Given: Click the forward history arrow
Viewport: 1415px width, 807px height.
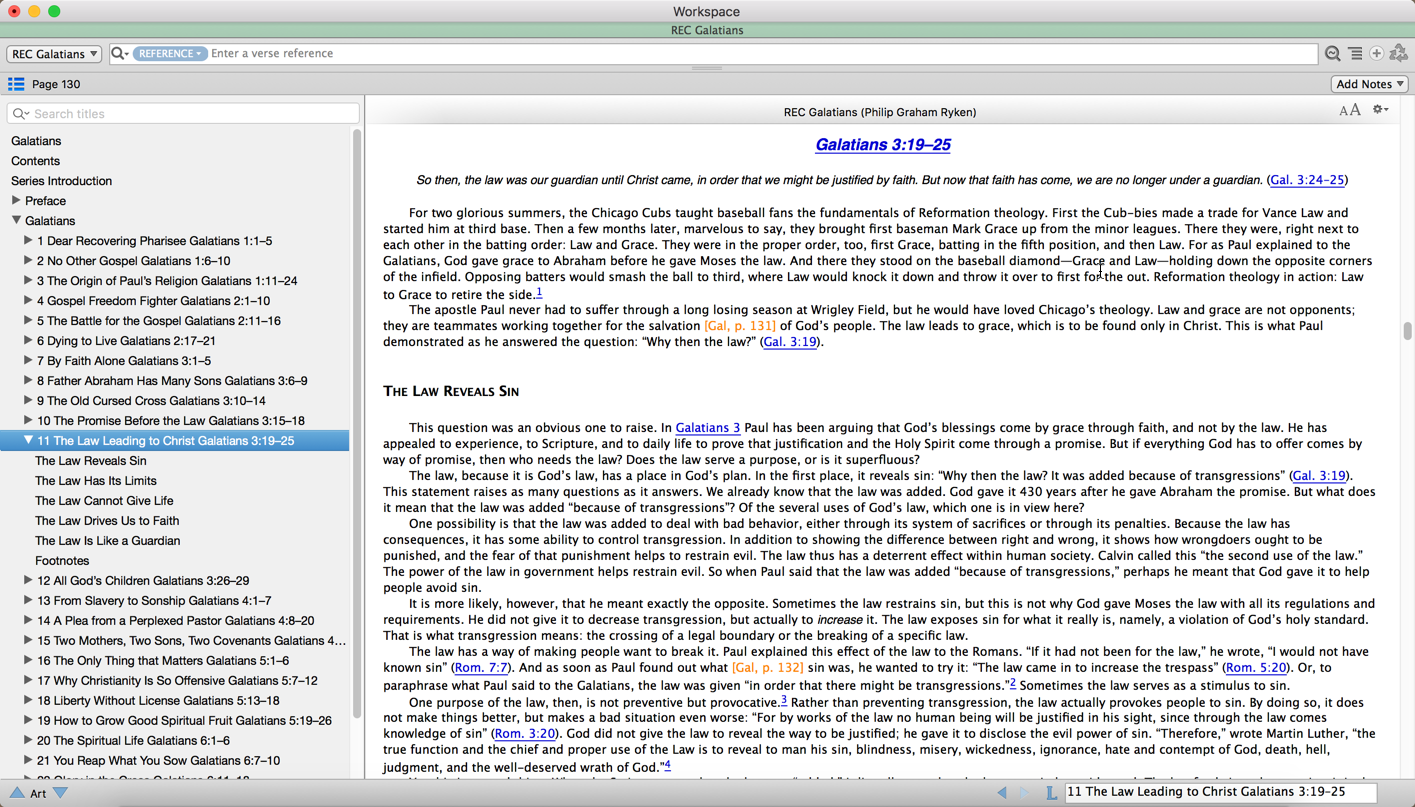Looking at the screenshot, I should 1024,792.
